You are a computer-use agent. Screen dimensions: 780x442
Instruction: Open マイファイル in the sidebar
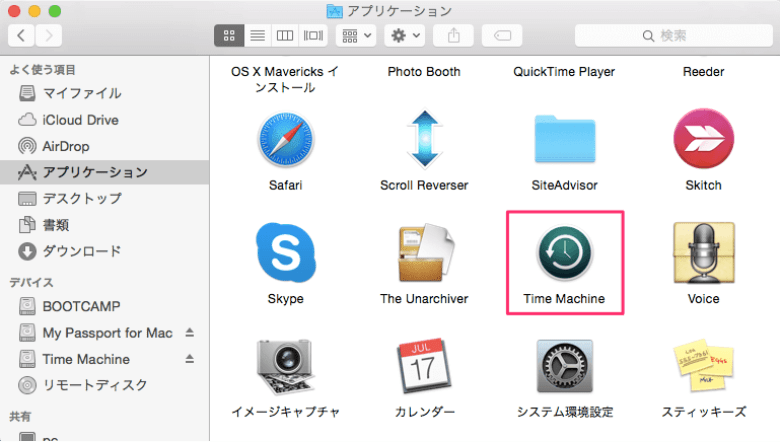104,93
